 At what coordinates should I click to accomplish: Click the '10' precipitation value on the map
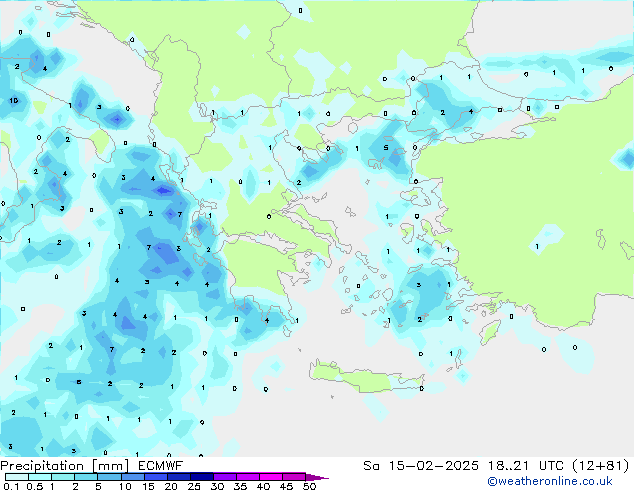pyautogui.click(x=14, y=100)
